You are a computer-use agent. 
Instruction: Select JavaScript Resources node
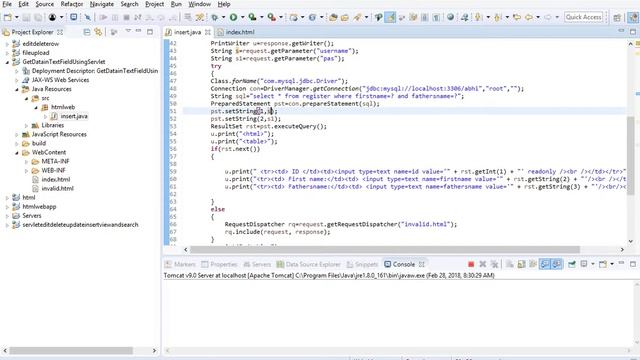coord(59,134)
